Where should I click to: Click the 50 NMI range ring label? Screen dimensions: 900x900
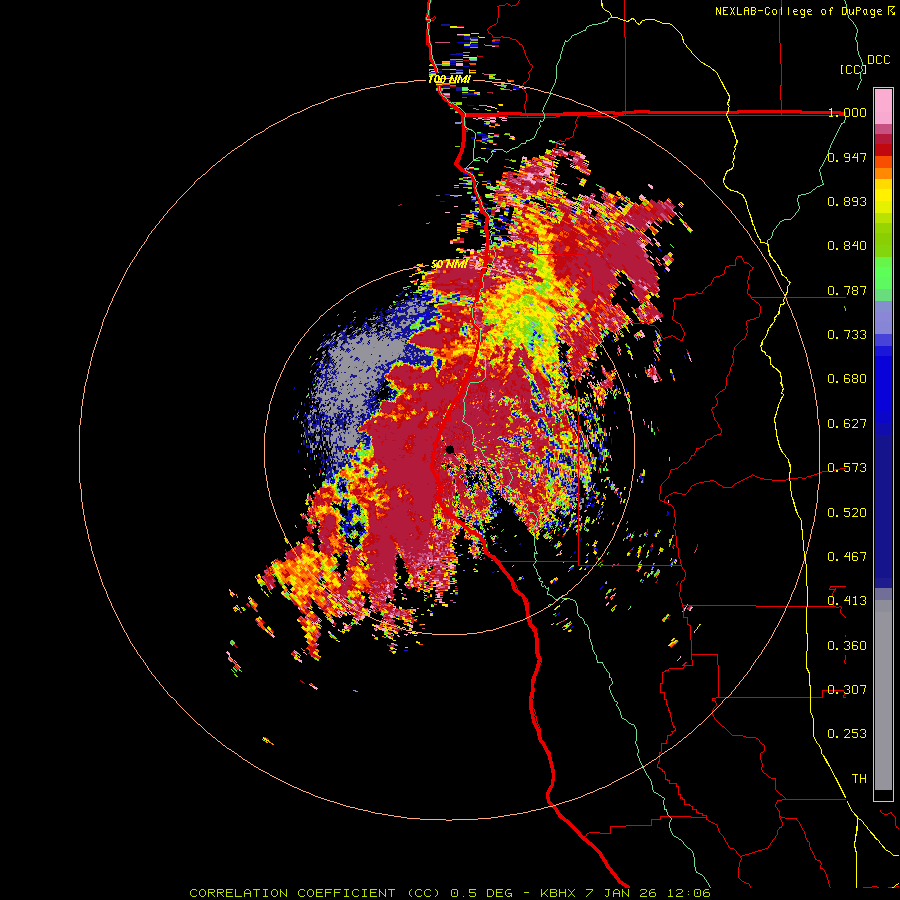449,265
